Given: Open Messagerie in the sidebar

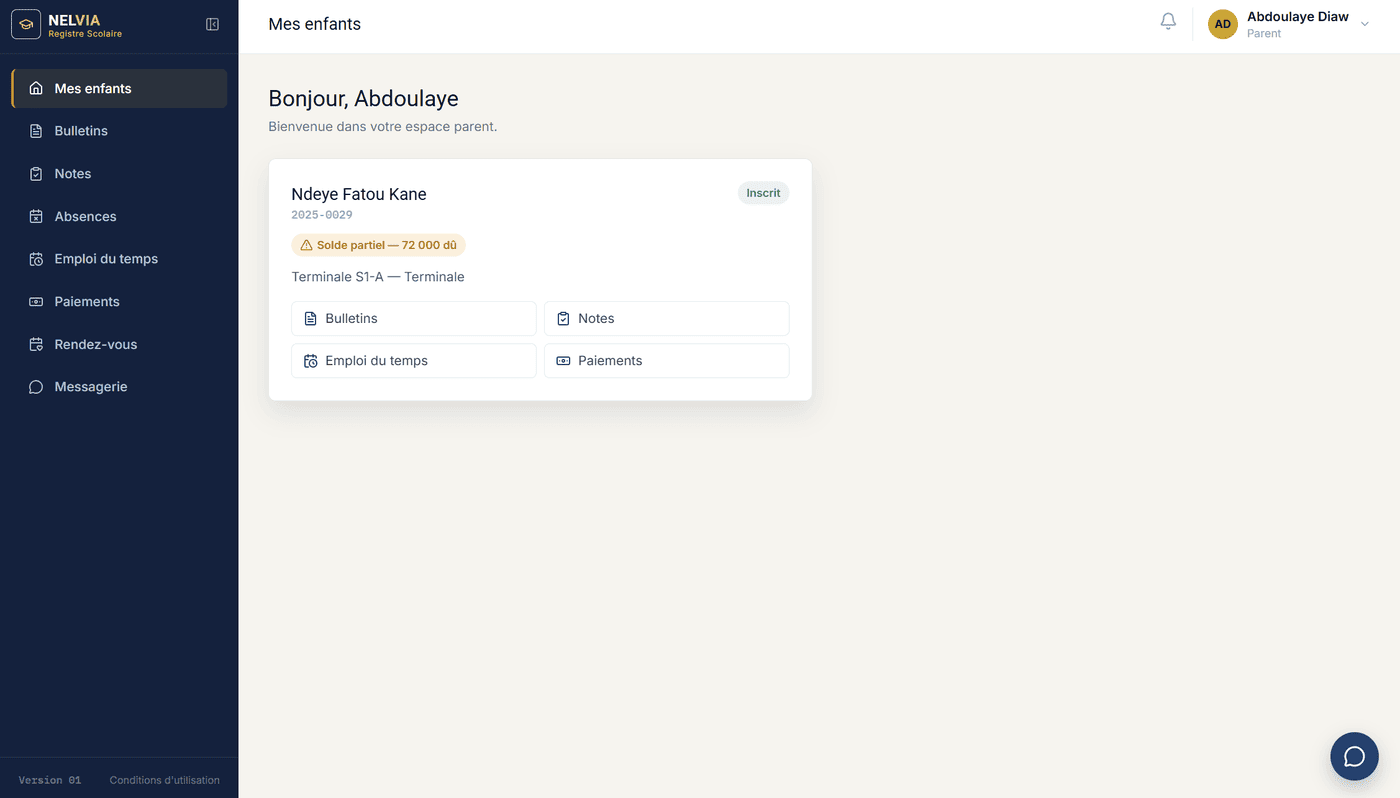Looking at the screenshot, I should click(x=119, y=387).
